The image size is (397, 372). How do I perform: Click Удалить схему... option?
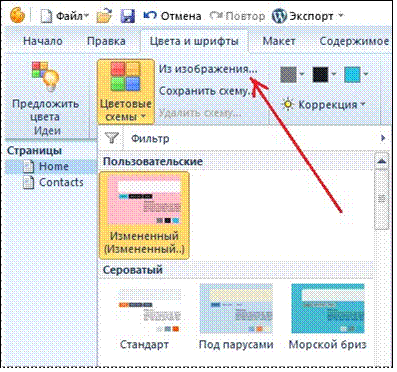click(x=200, y=113)
